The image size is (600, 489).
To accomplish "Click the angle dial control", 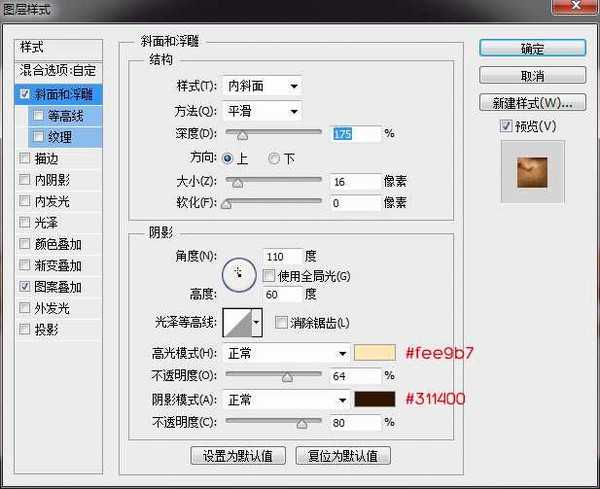I will (x=241, y=272).
